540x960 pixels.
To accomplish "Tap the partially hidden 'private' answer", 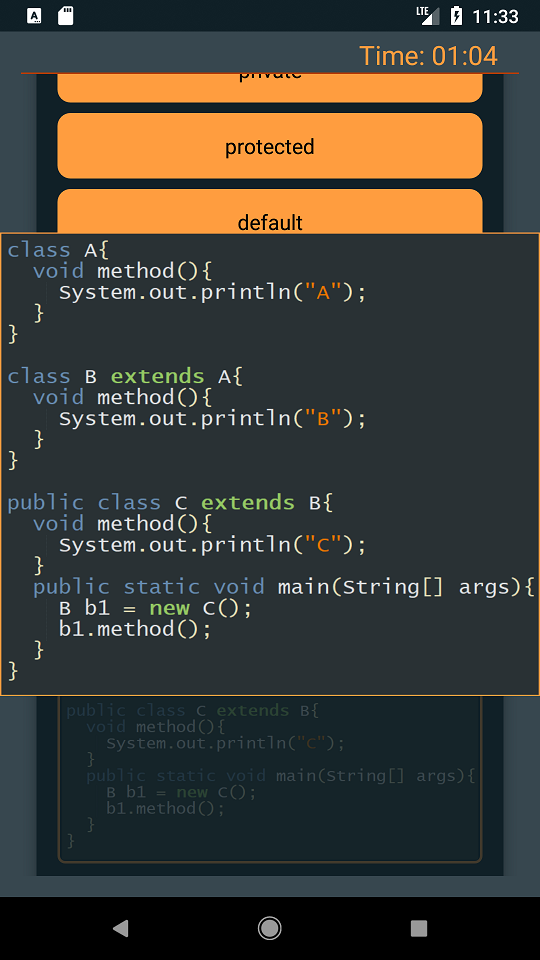I will [x=269, y=88].
